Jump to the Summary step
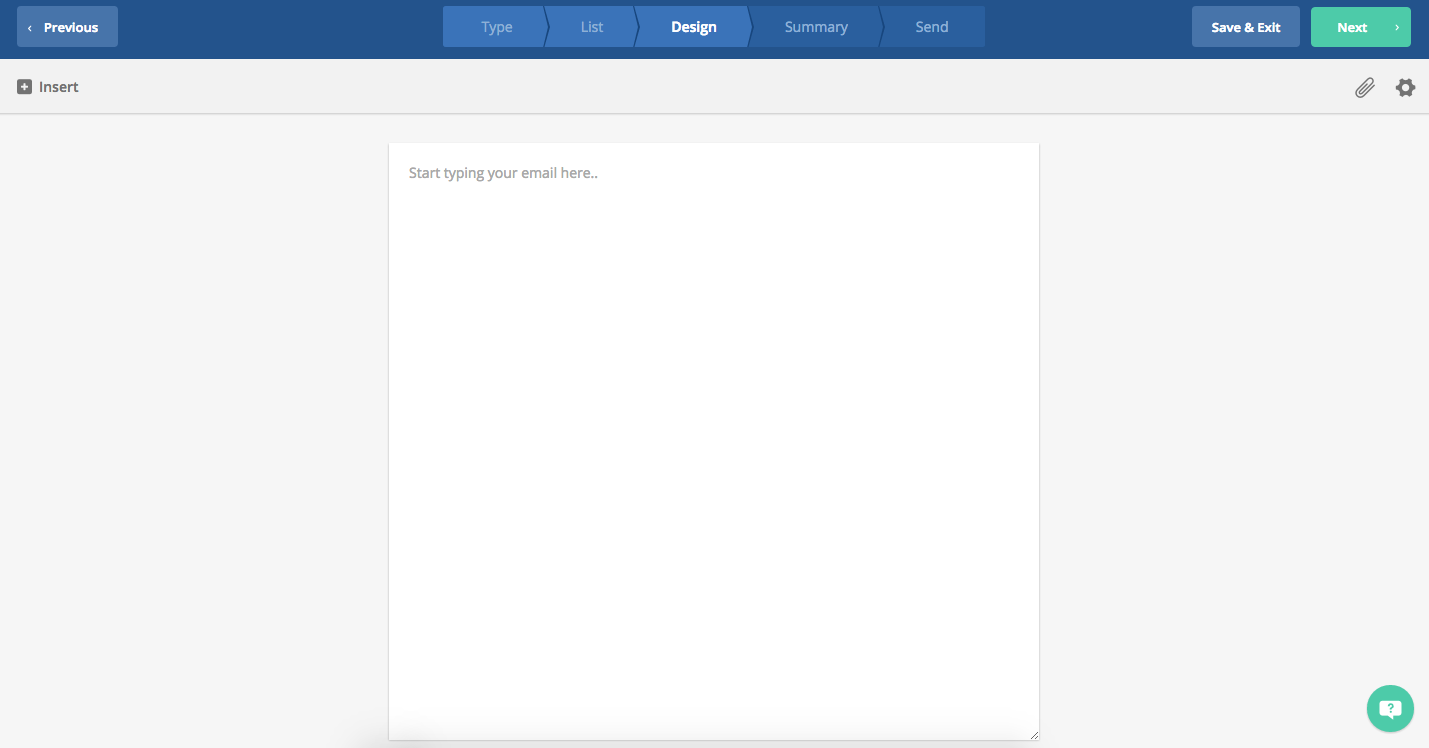The image size is (1429, 748). 816,27
